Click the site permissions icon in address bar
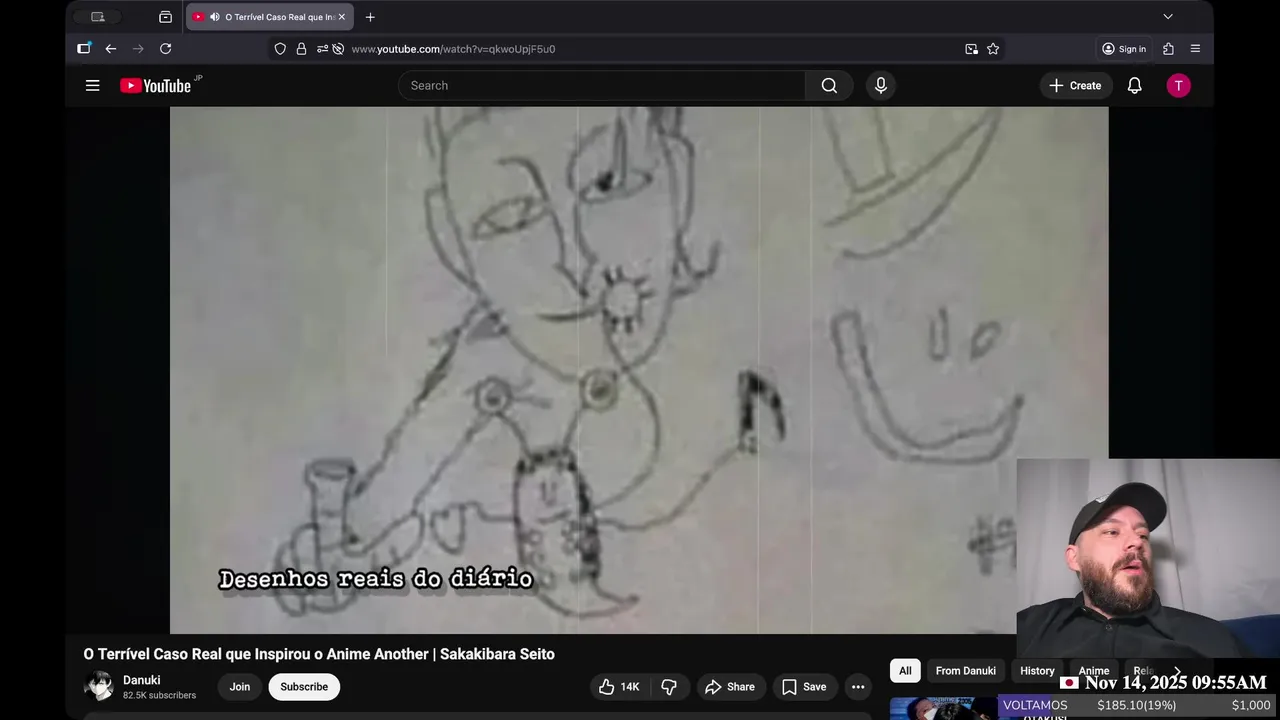This screenshot has height=720, width=1280. [322, 49]
